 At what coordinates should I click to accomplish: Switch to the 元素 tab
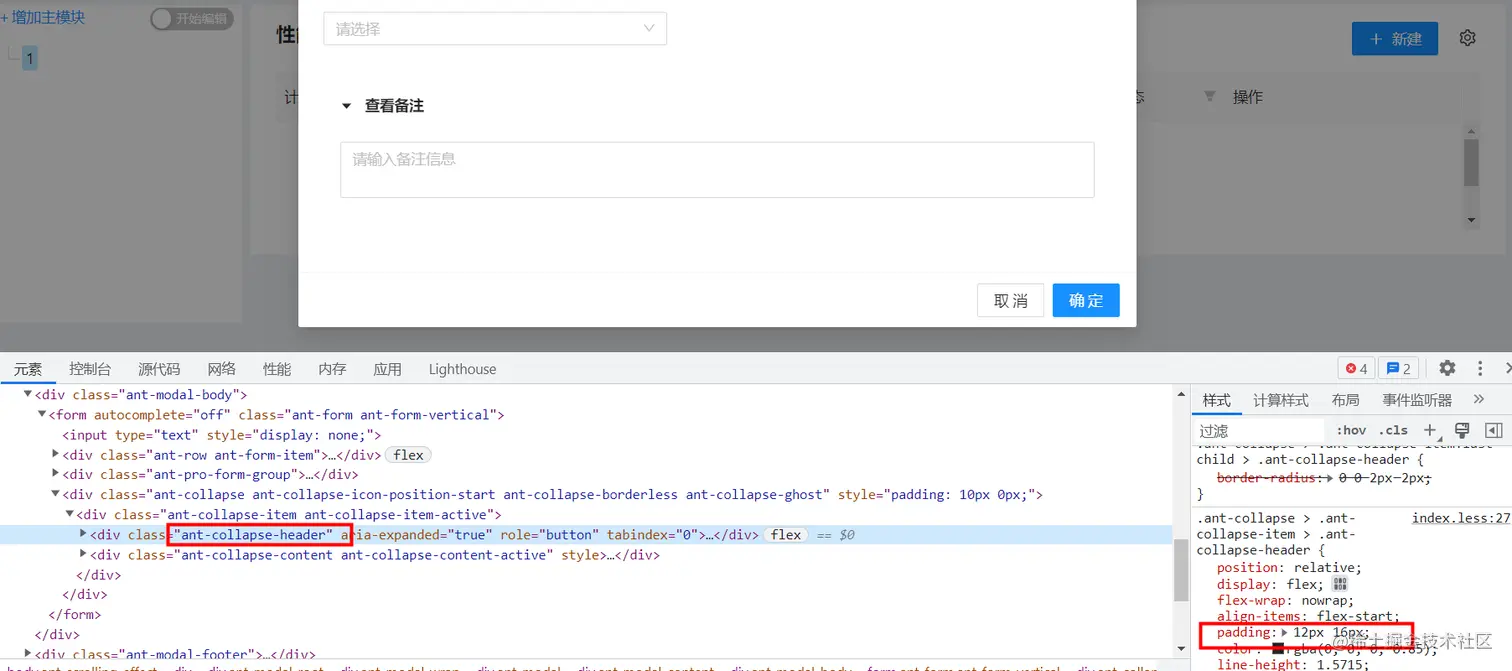[28, 369]
